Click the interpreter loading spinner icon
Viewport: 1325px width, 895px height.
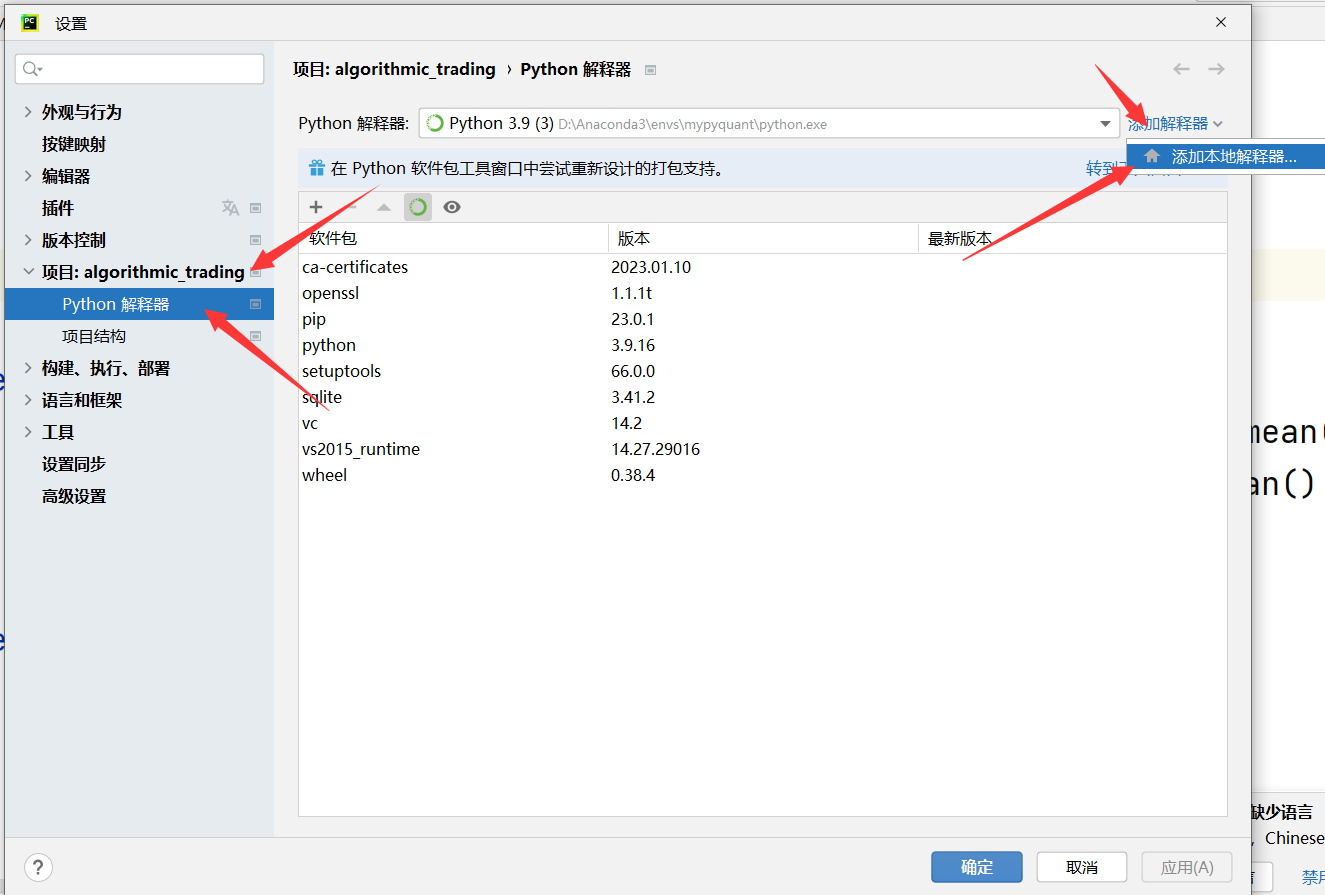[x=435, y=124]
